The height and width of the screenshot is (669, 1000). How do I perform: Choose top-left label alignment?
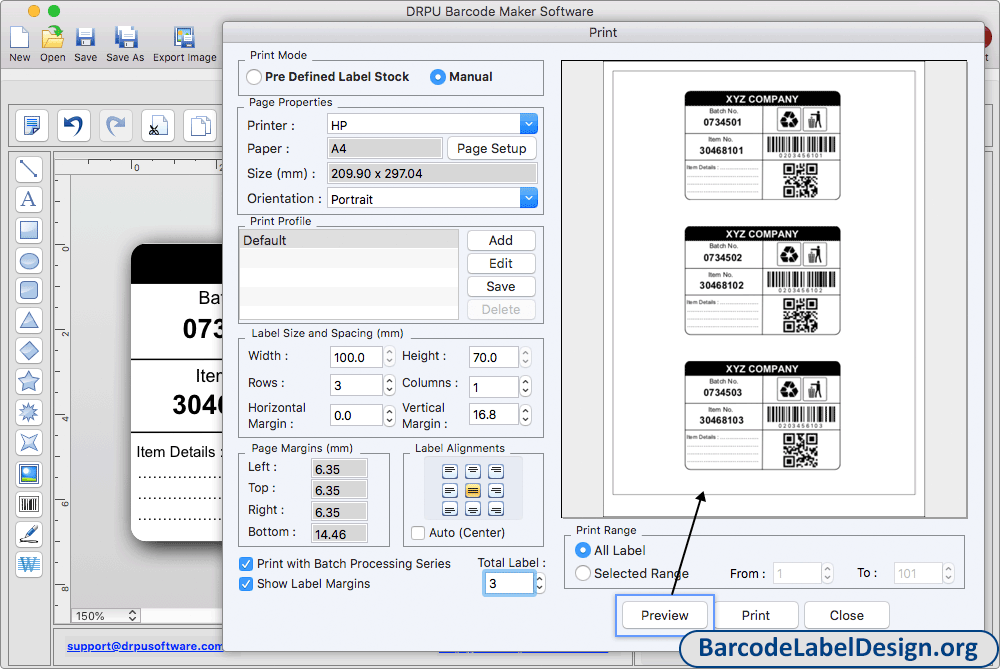[450, 471]
